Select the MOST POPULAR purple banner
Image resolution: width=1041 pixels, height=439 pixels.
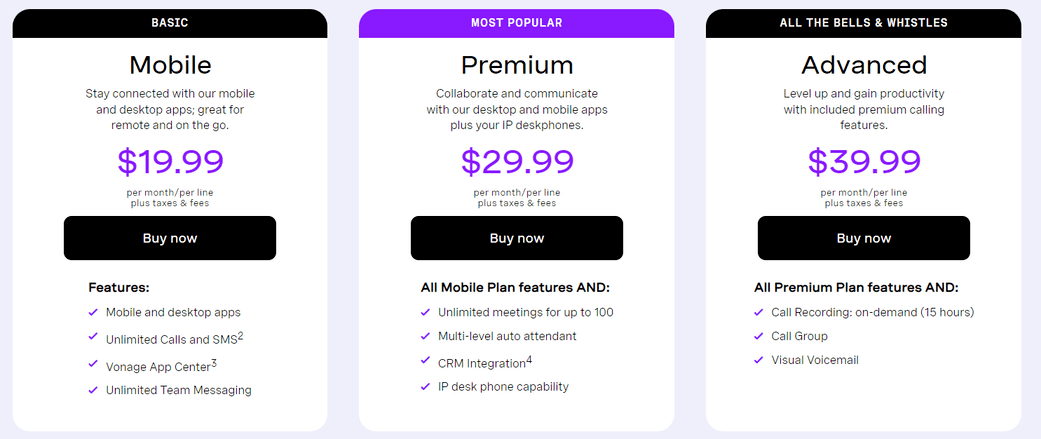[x=517, y=23]
